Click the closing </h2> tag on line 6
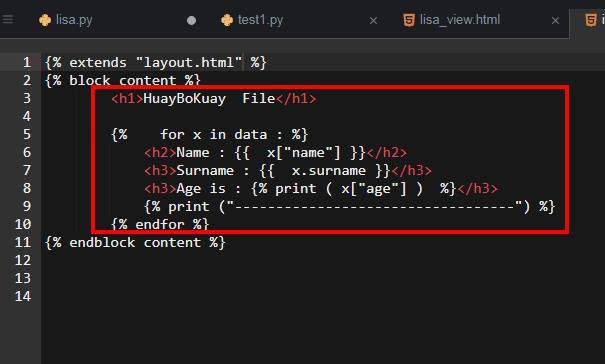The image size is (605, 364). pos(386,152)
